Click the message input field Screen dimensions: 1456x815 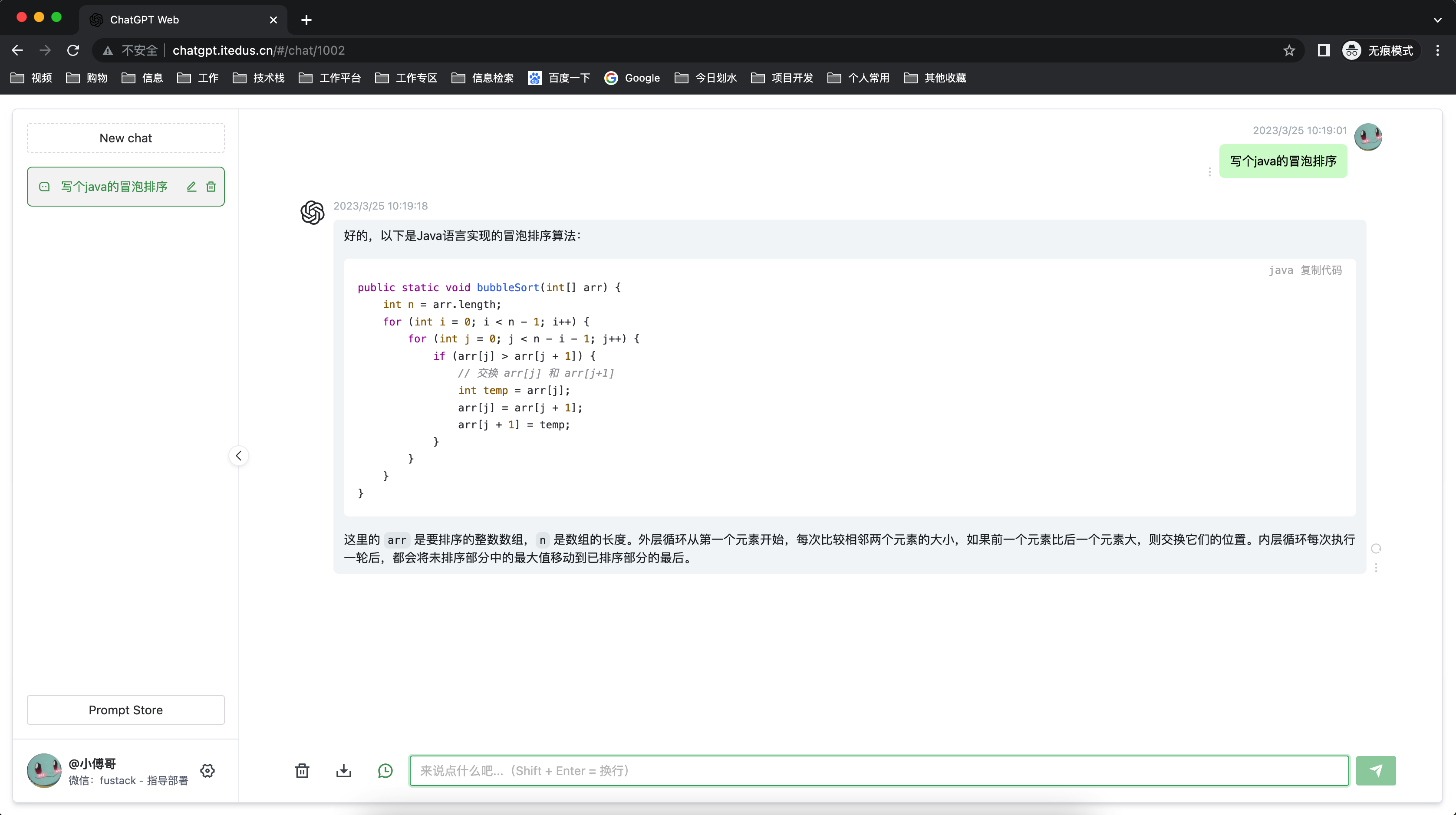[879, 770]
